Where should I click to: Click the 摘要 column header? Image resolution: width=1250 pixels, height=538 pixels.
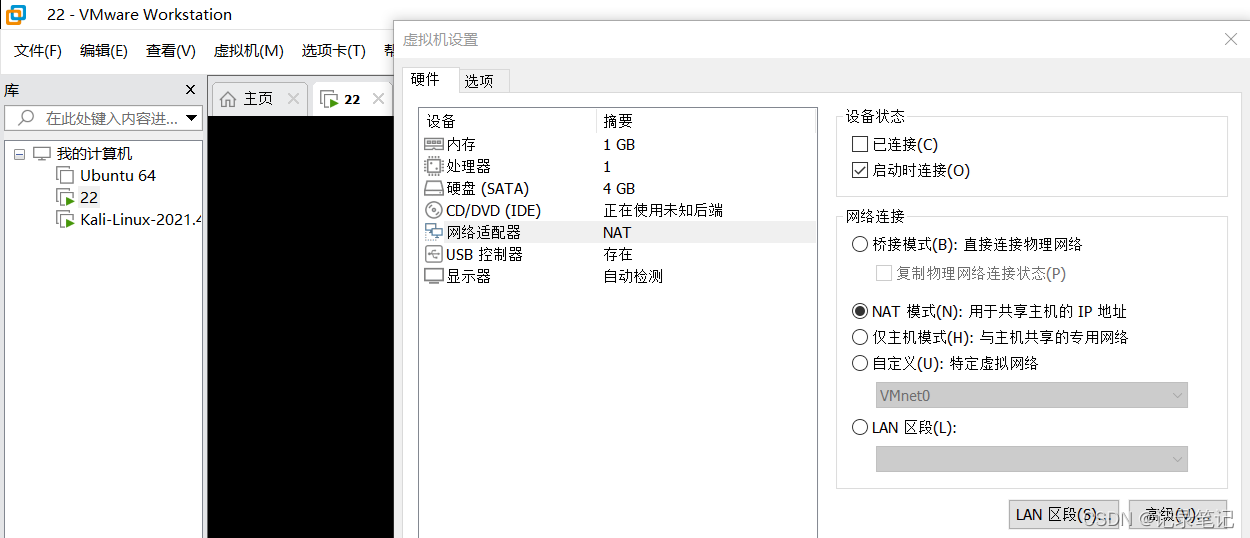[706, 121]
